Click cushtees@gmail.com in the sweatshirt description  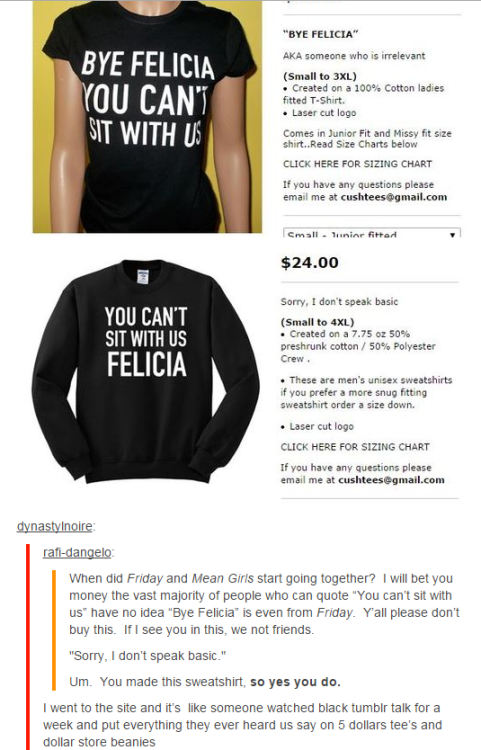(391, 480)
